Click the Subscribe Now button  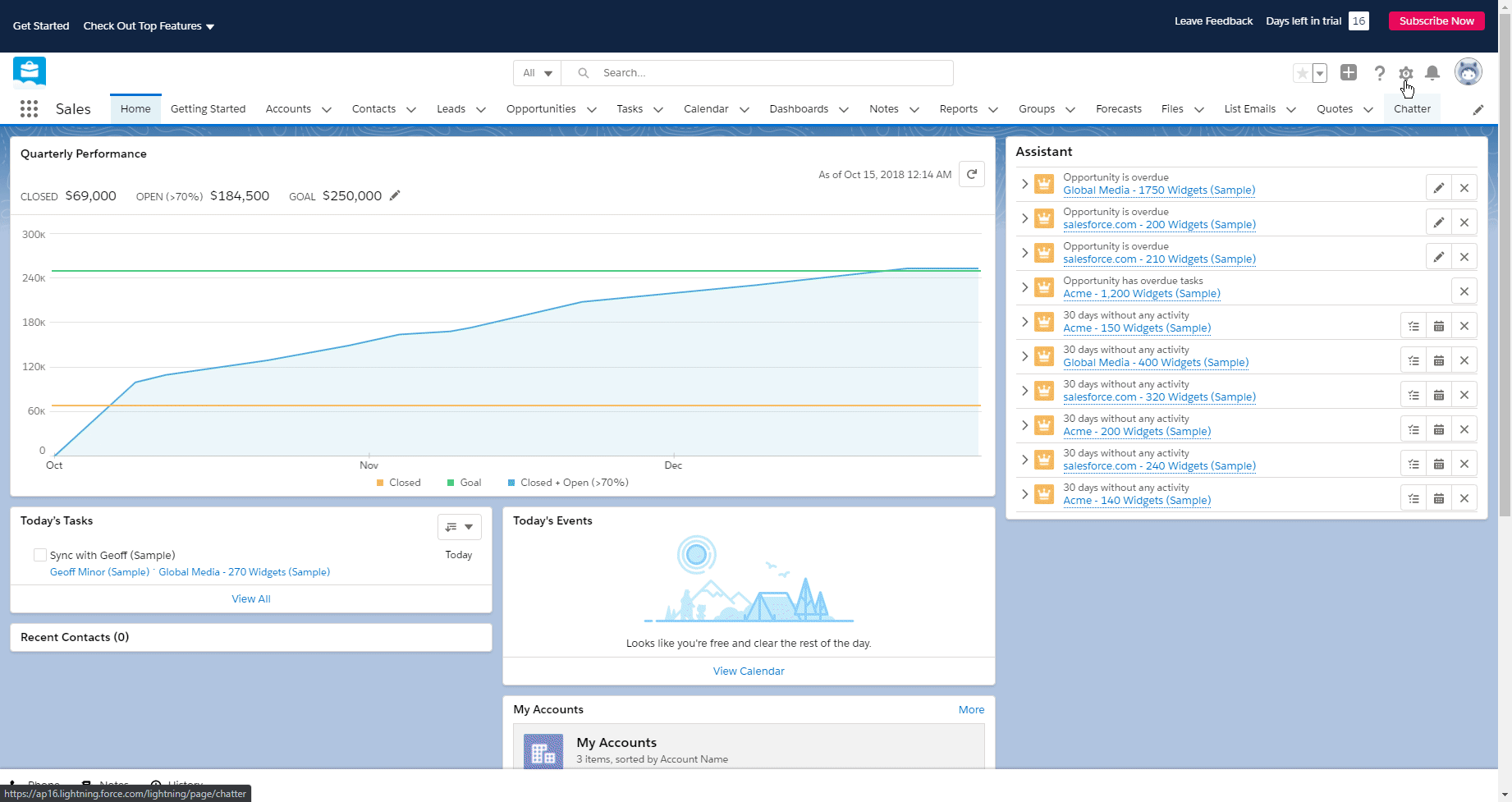[1436, 21]
